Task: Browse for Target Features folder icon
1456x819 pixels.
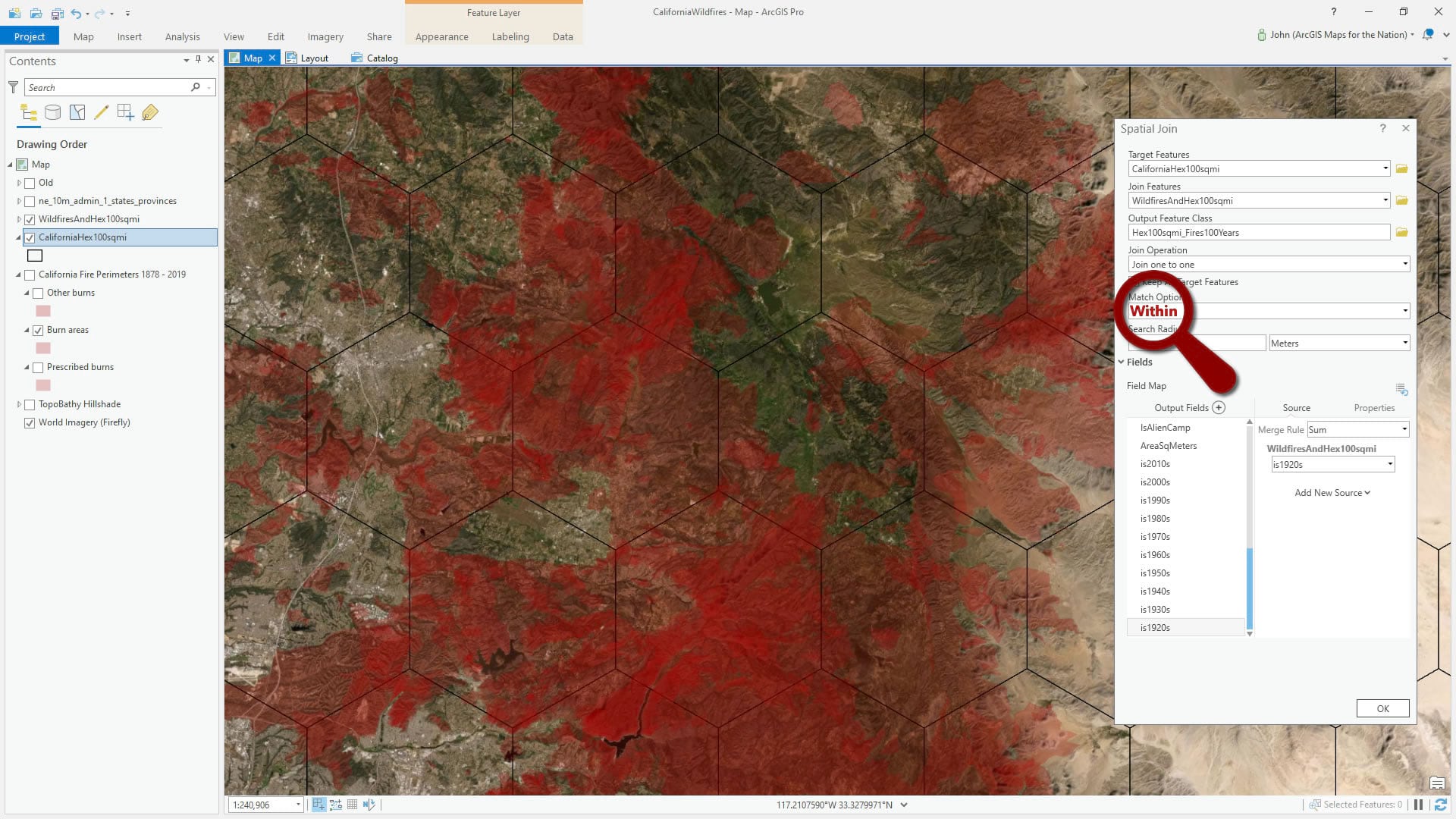Action: (1401, 169)
